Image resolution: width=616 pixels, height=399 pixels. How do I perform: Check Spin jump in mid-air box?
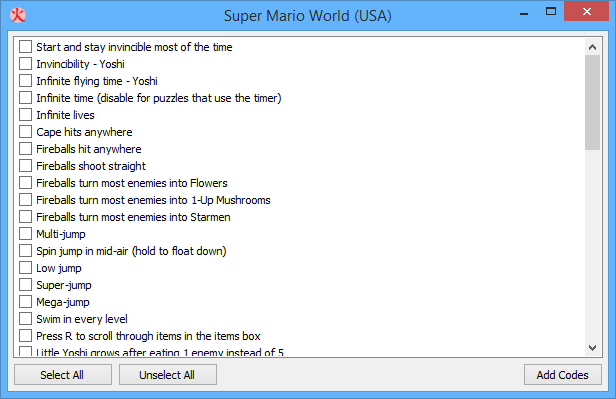click(26, 251)
